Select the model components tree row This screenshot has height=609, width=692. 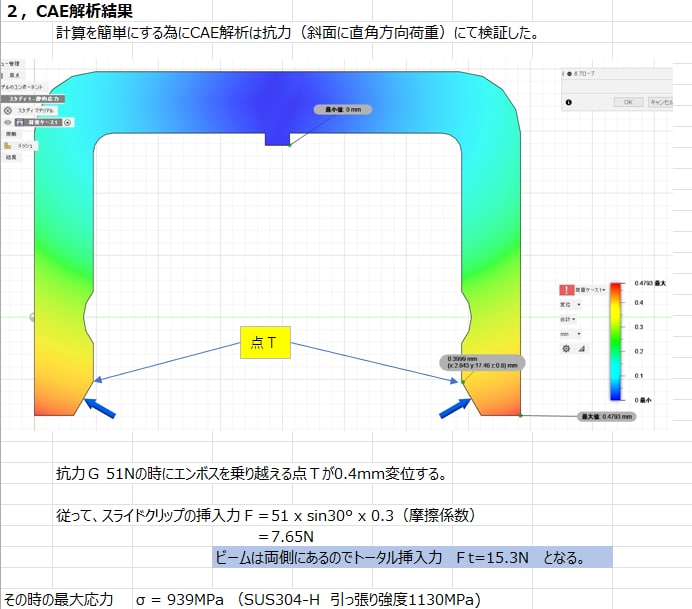[22, 87]
